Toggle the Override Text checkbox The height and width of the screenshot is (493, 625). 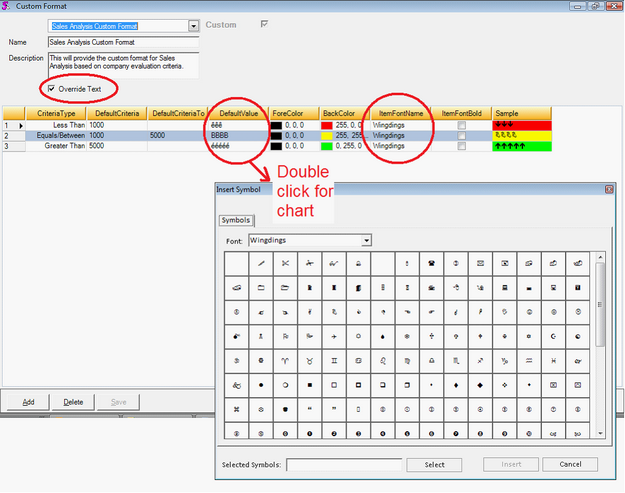(51, 88)
